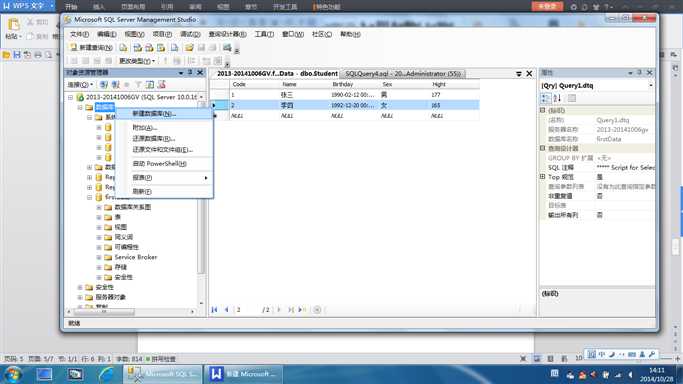Image resolution: width=683 pixels, height=384 pixels.
Task: Choose 附加(A)... from context menu
Action: click(x=165, y=128)
